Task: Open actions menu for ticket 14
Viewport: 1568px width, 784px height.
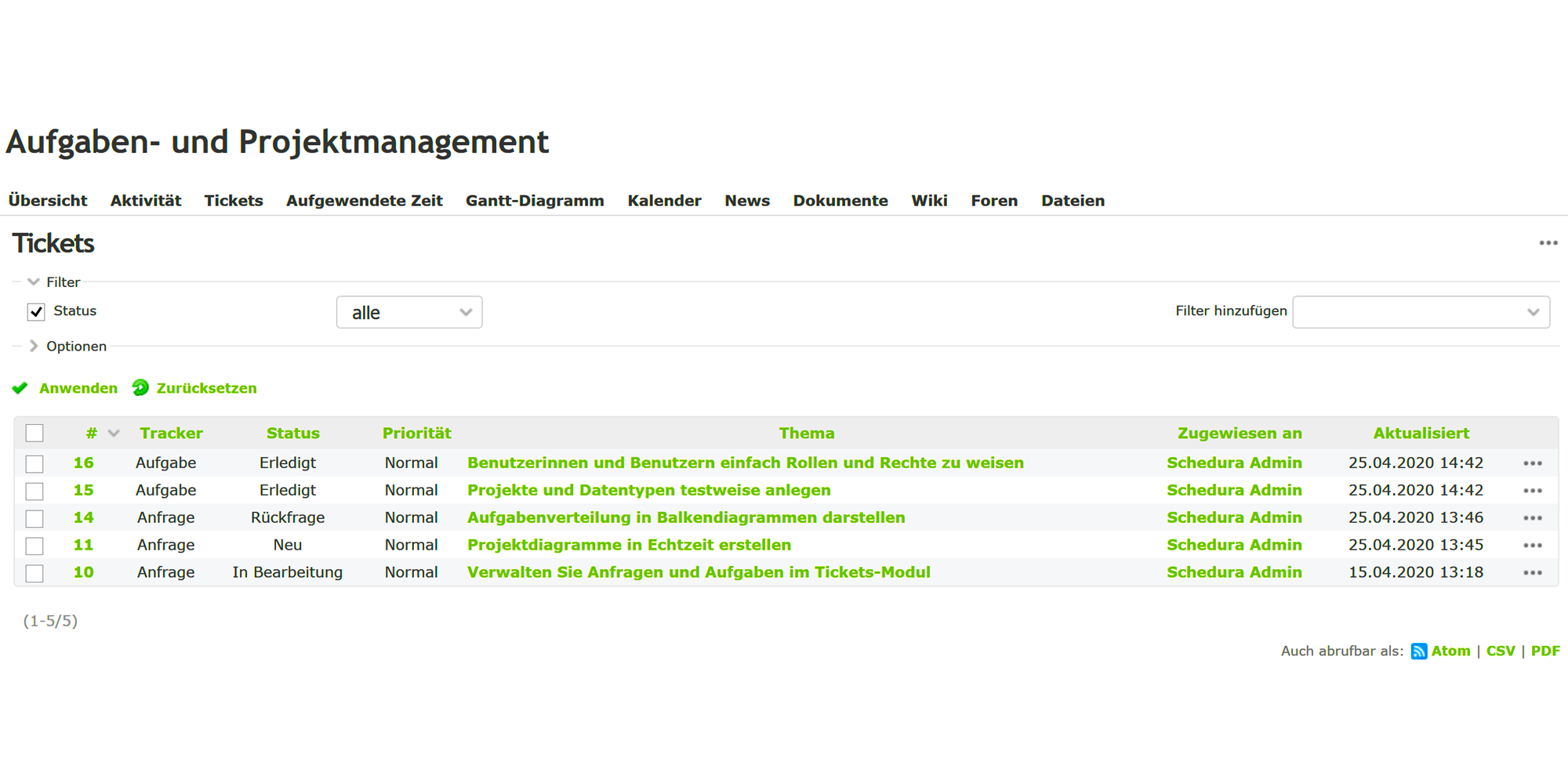Action: coord(1532,518)
